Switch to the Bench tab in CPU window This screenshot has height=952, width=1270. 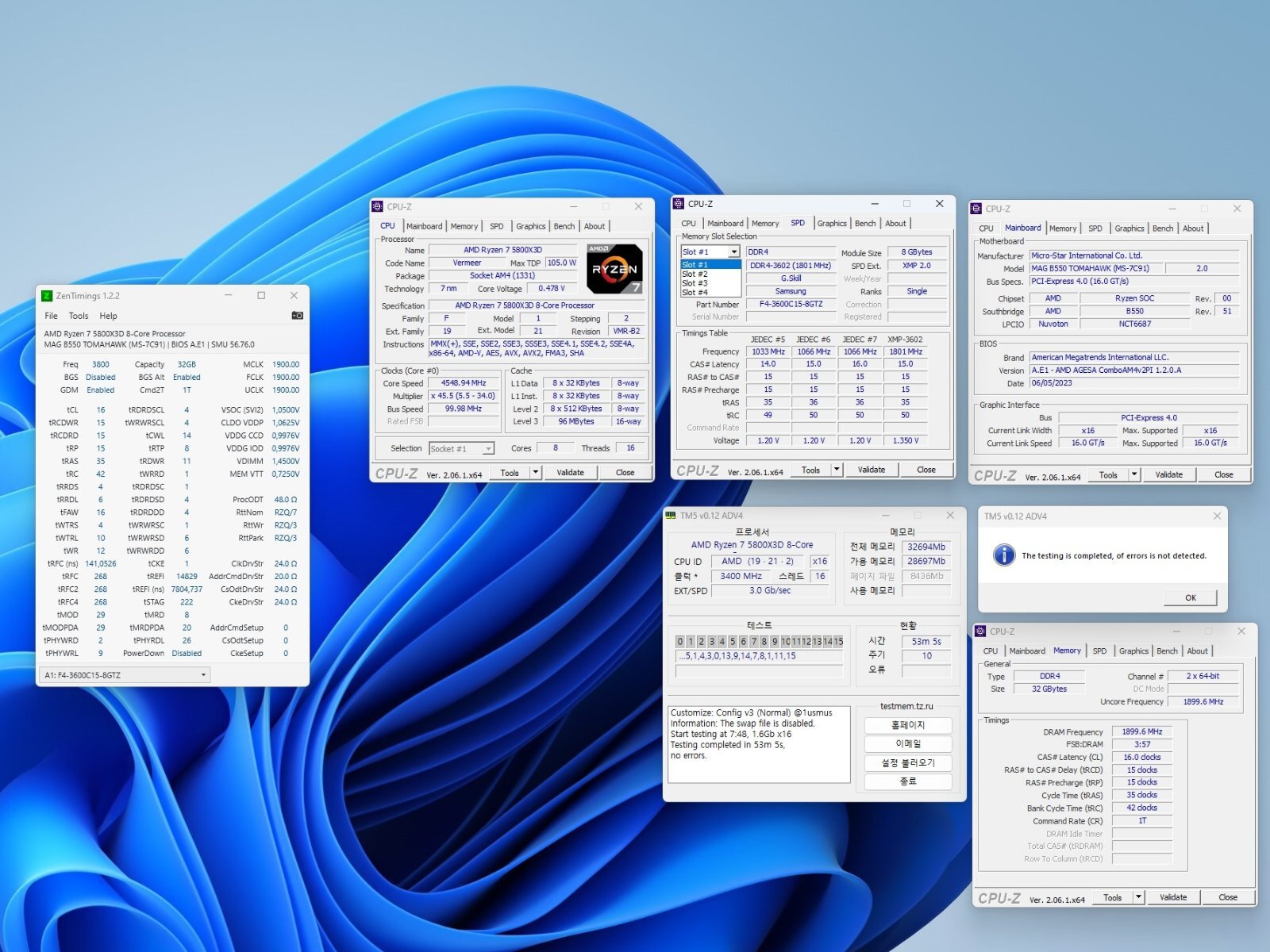click(x=564, y=226)
